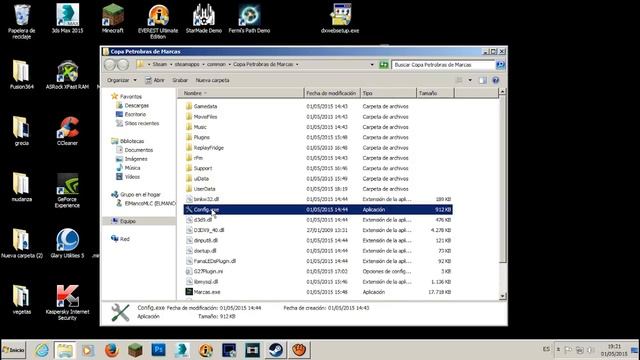The height and width of the screenshot is (360, 640).
Task: Select the EVEREST Ultimate Edition shortcut
Action: (158, 21)
